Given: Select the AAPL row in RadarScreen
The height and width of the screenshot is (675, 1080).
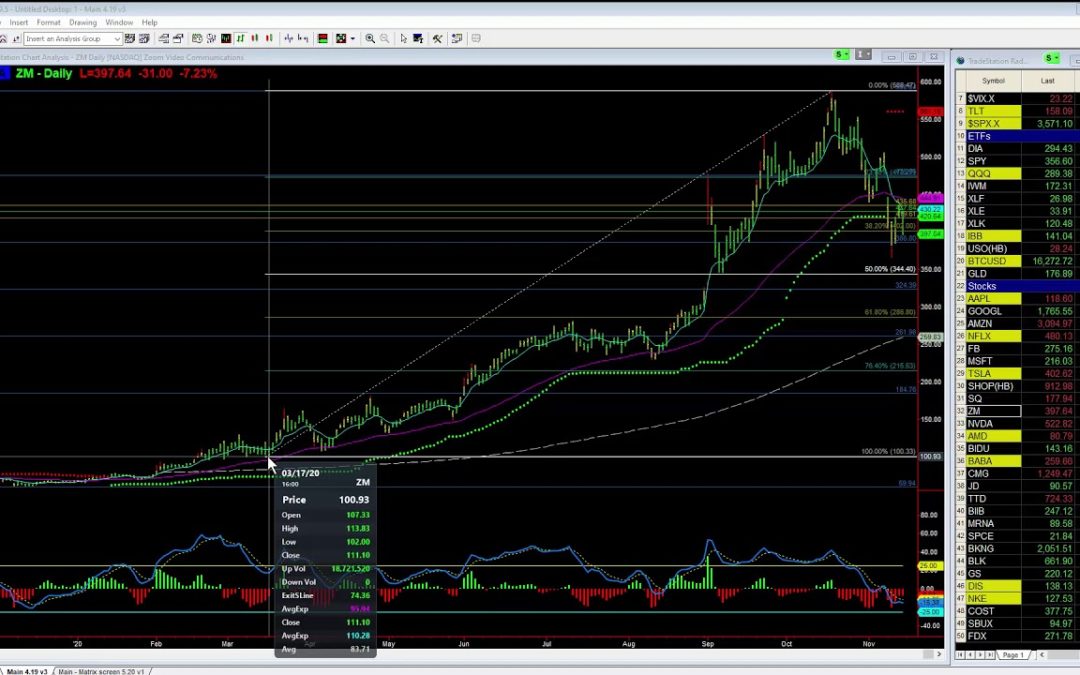Looking at the screenshot, I should (x=1017, y=298).
